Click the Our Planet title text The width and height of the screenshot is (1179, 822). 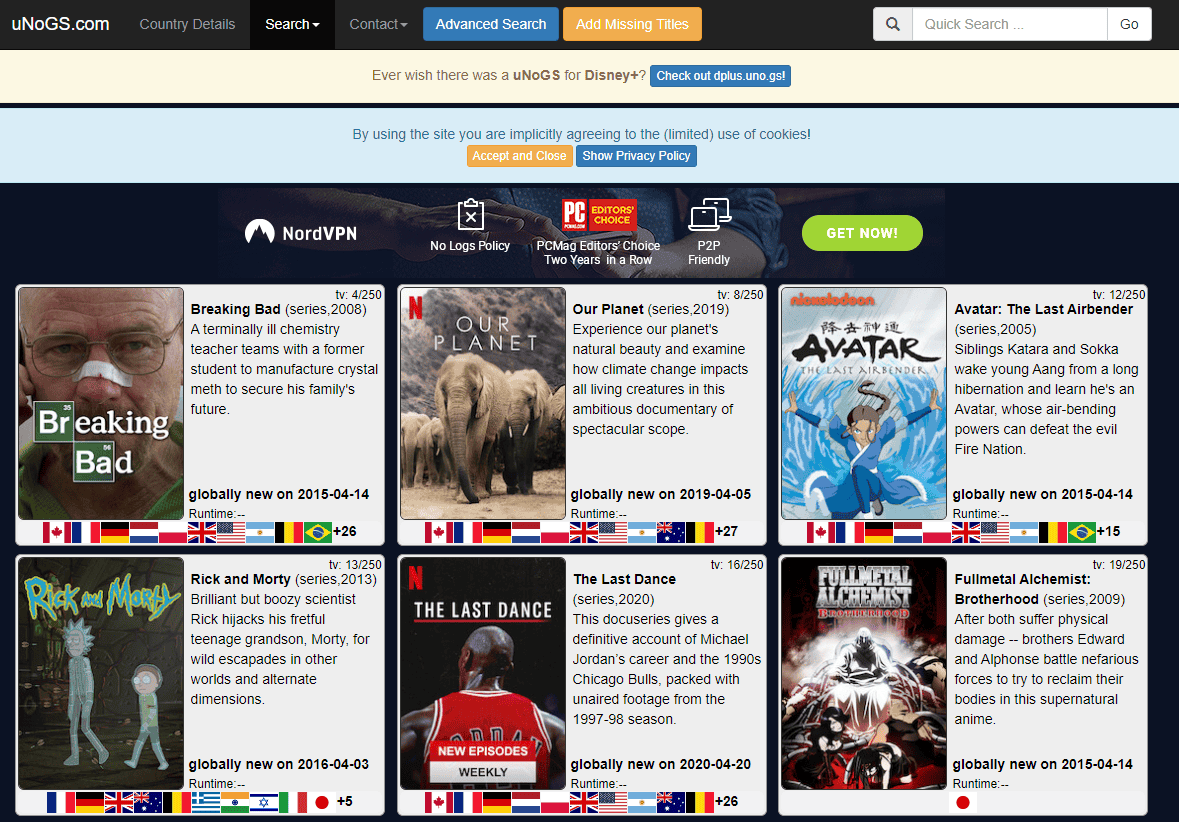(x=608, y=309)
